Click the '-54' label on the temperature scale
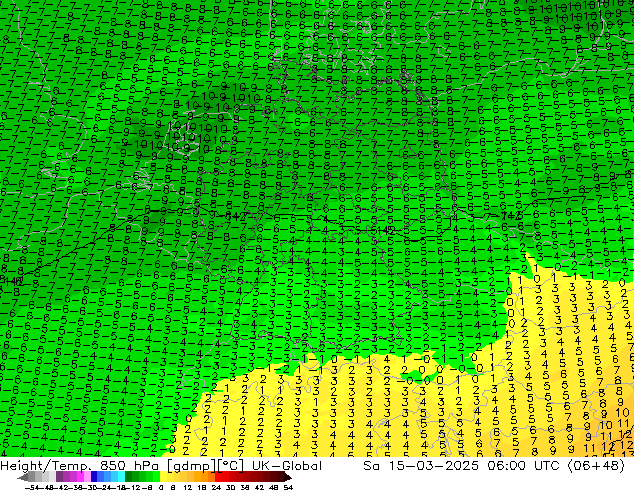This screenshot has width=634, height=490. (x=32, y=487)
